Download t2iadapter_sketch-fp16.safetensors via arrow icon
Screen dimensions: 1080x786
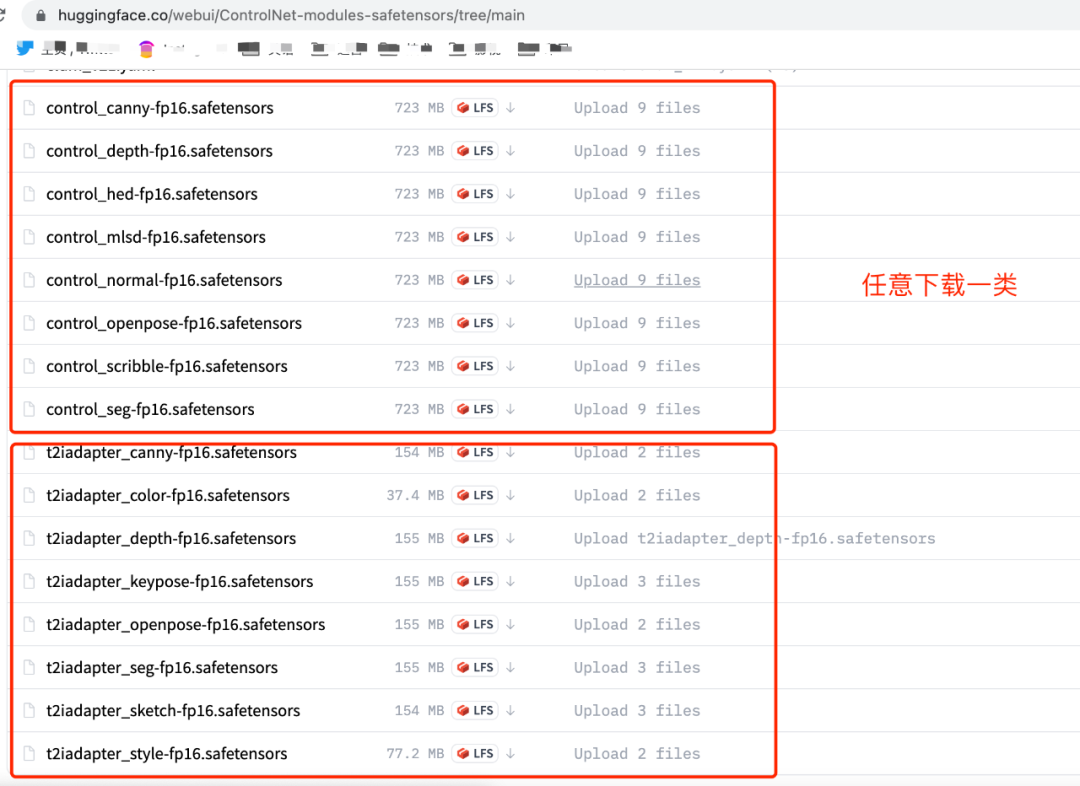(510, 711)
